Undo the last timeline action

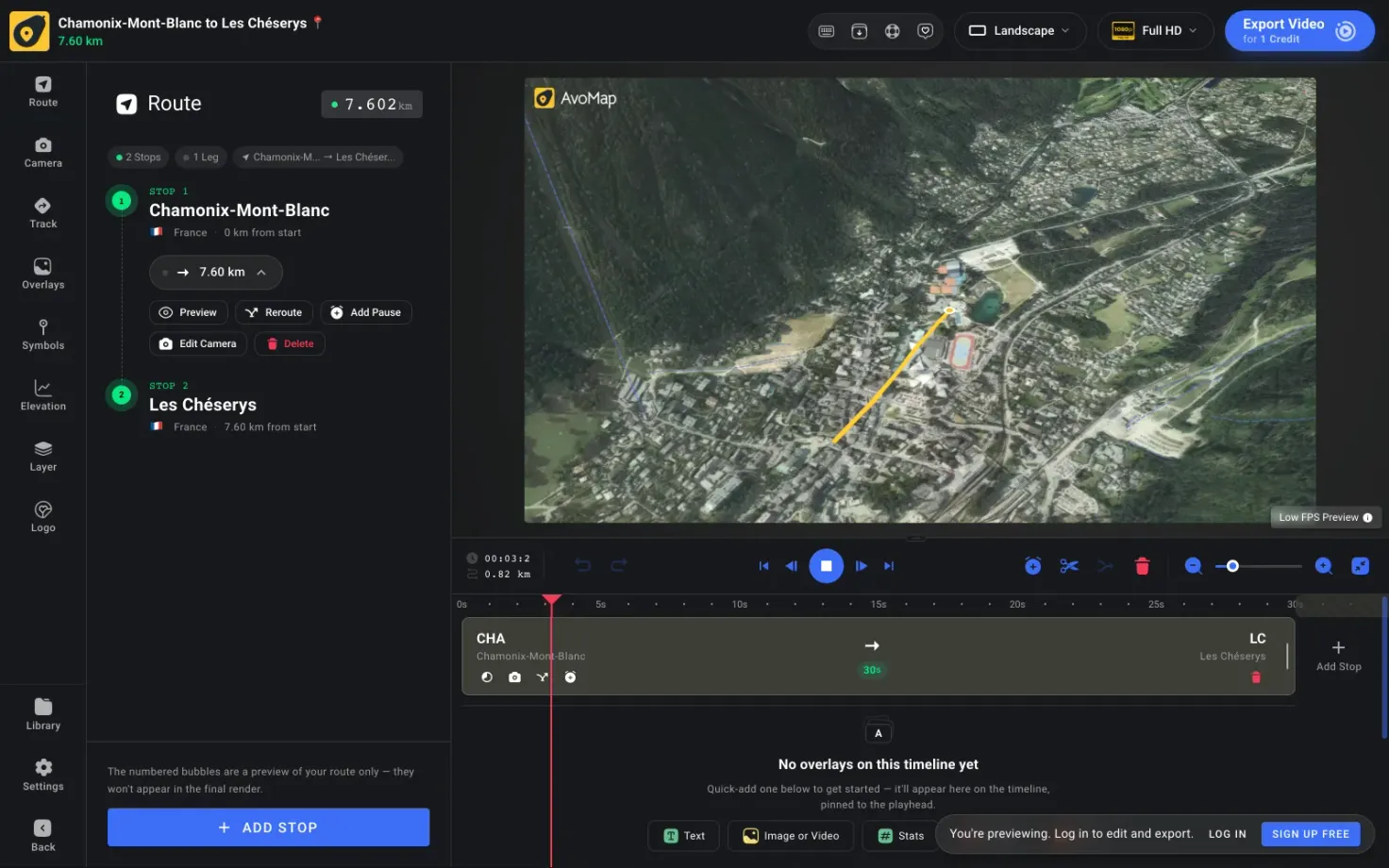583,565
